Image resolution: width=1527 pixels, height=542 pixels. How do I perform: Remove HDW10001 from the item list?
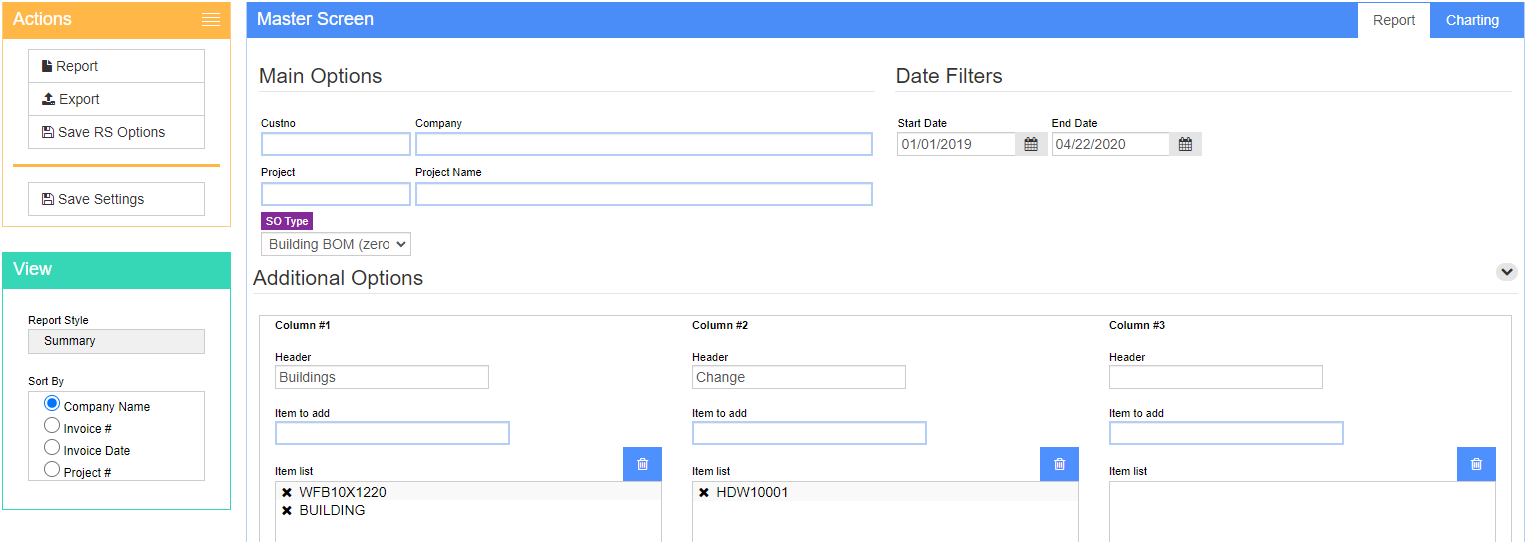704,492
